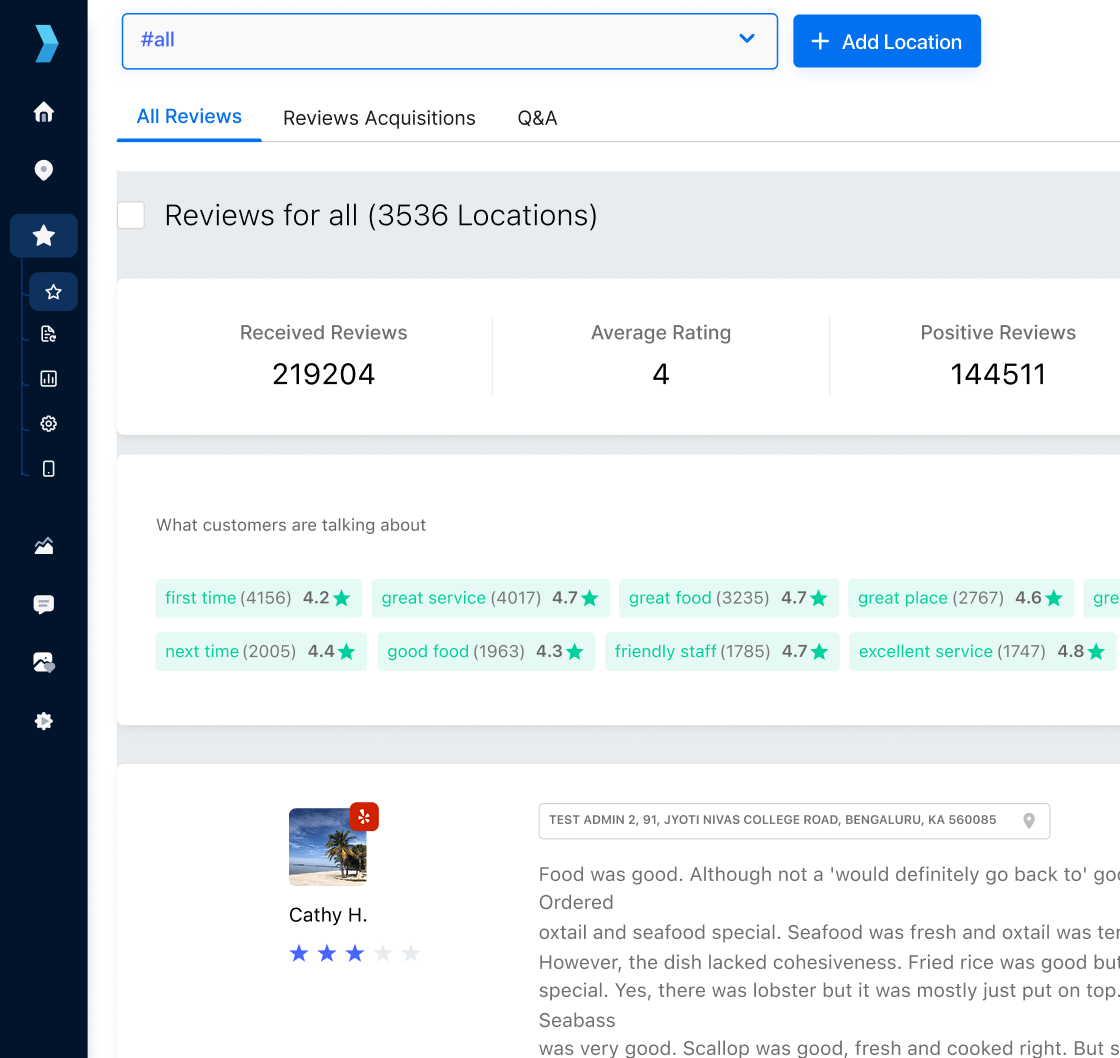This screenshot has height=1058, width=1120.
Task: Click the Average Rating value 4
Action: pos(661,374)
